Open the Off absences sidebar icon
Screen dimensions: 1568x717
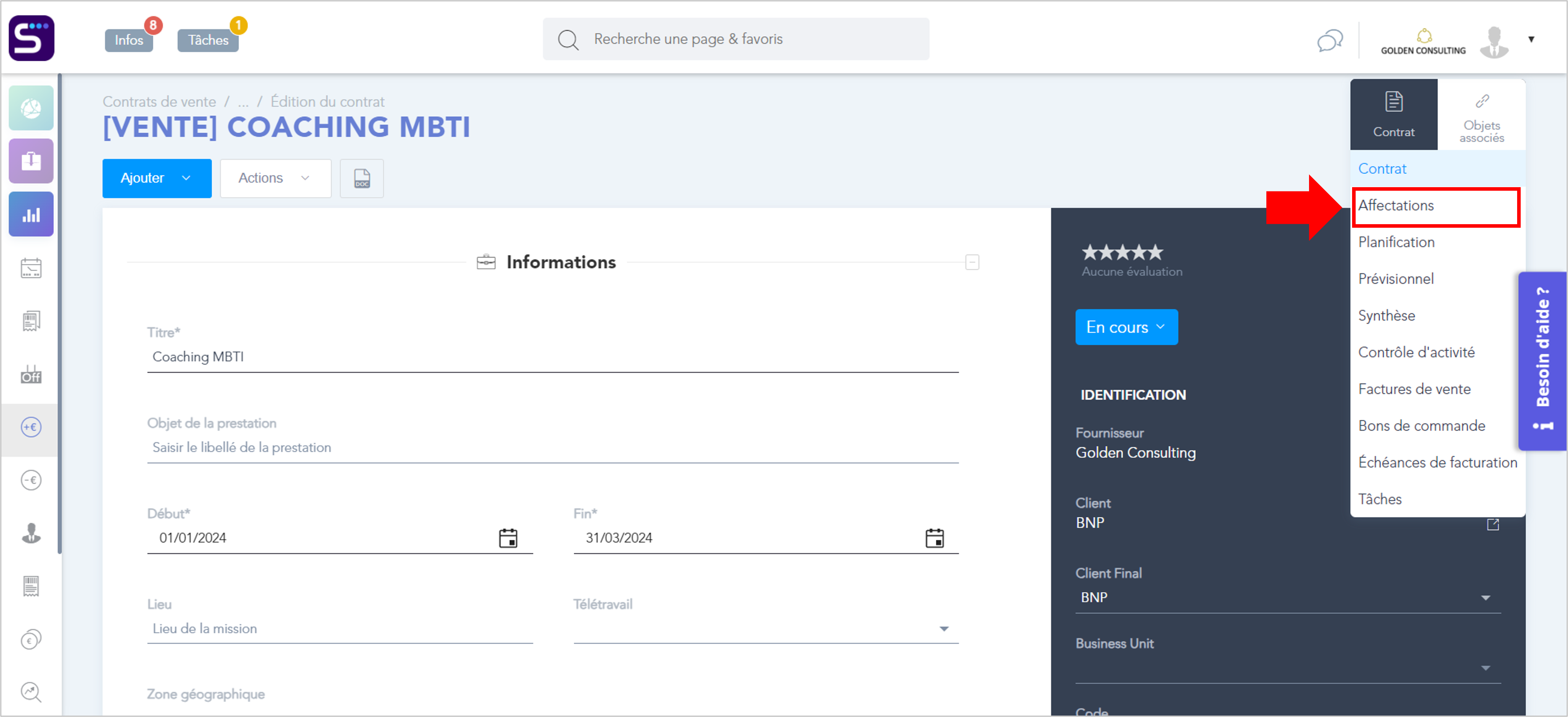[31, 374]
